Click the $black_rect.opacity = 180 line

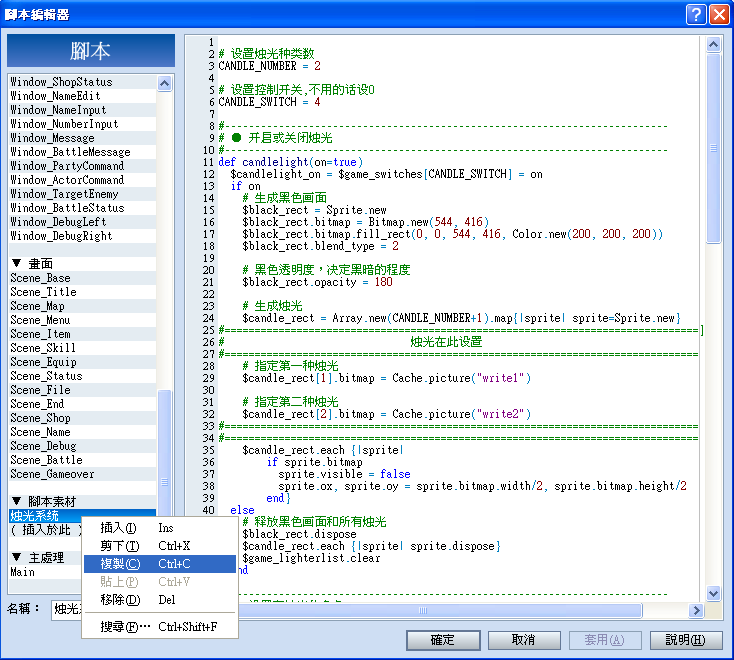tap(317, 282)
